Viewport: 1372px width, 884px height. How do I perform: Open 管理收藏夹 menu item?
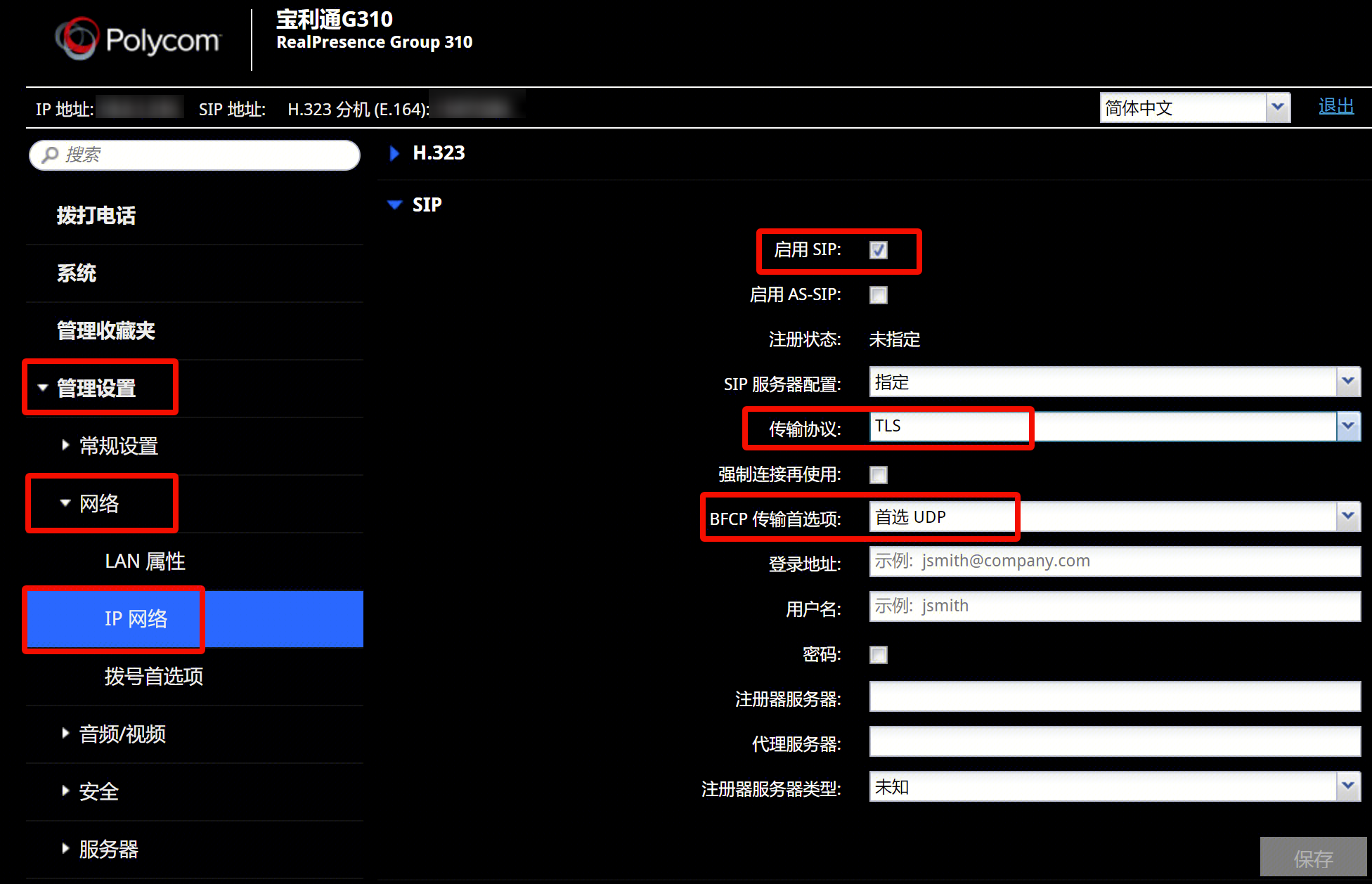click(x=105, y=331)
